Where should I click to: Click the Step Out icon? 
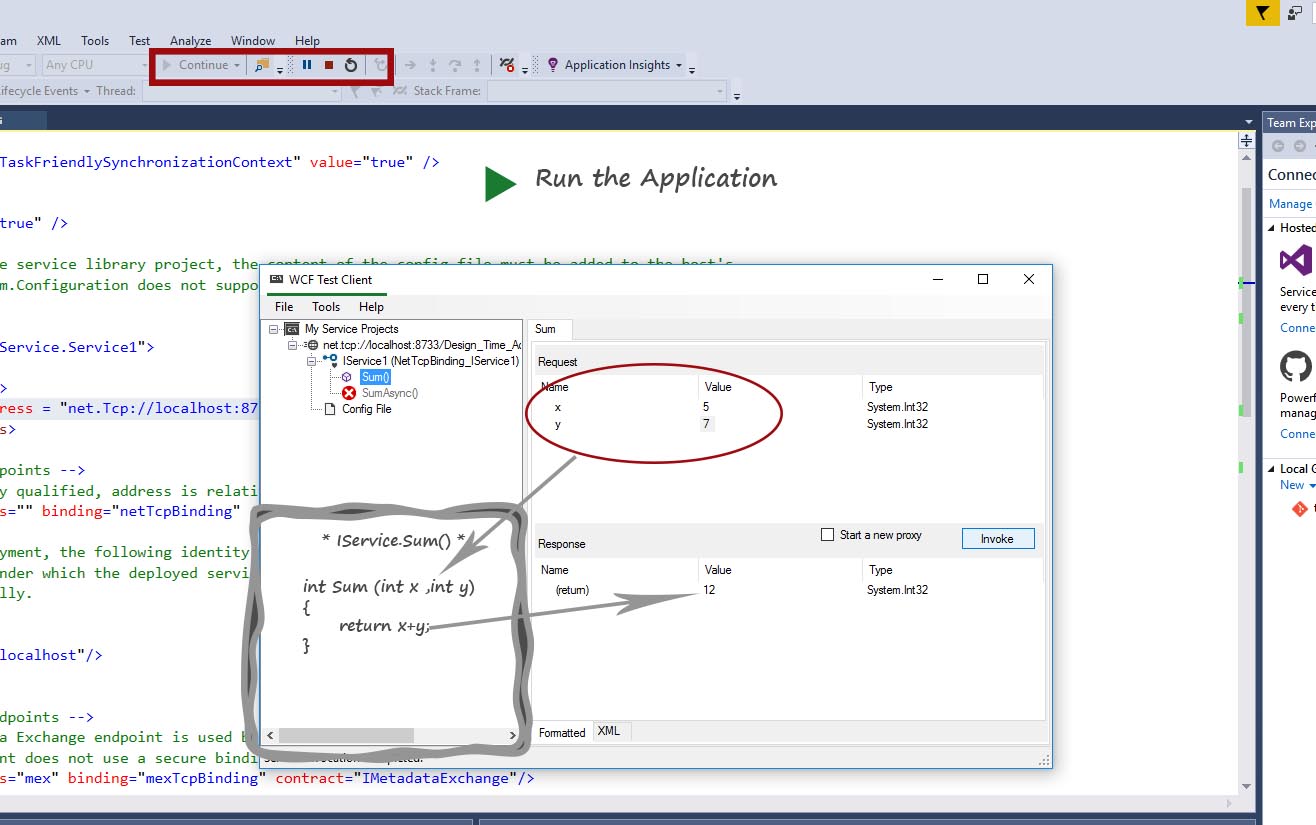(x=477, y=65)
